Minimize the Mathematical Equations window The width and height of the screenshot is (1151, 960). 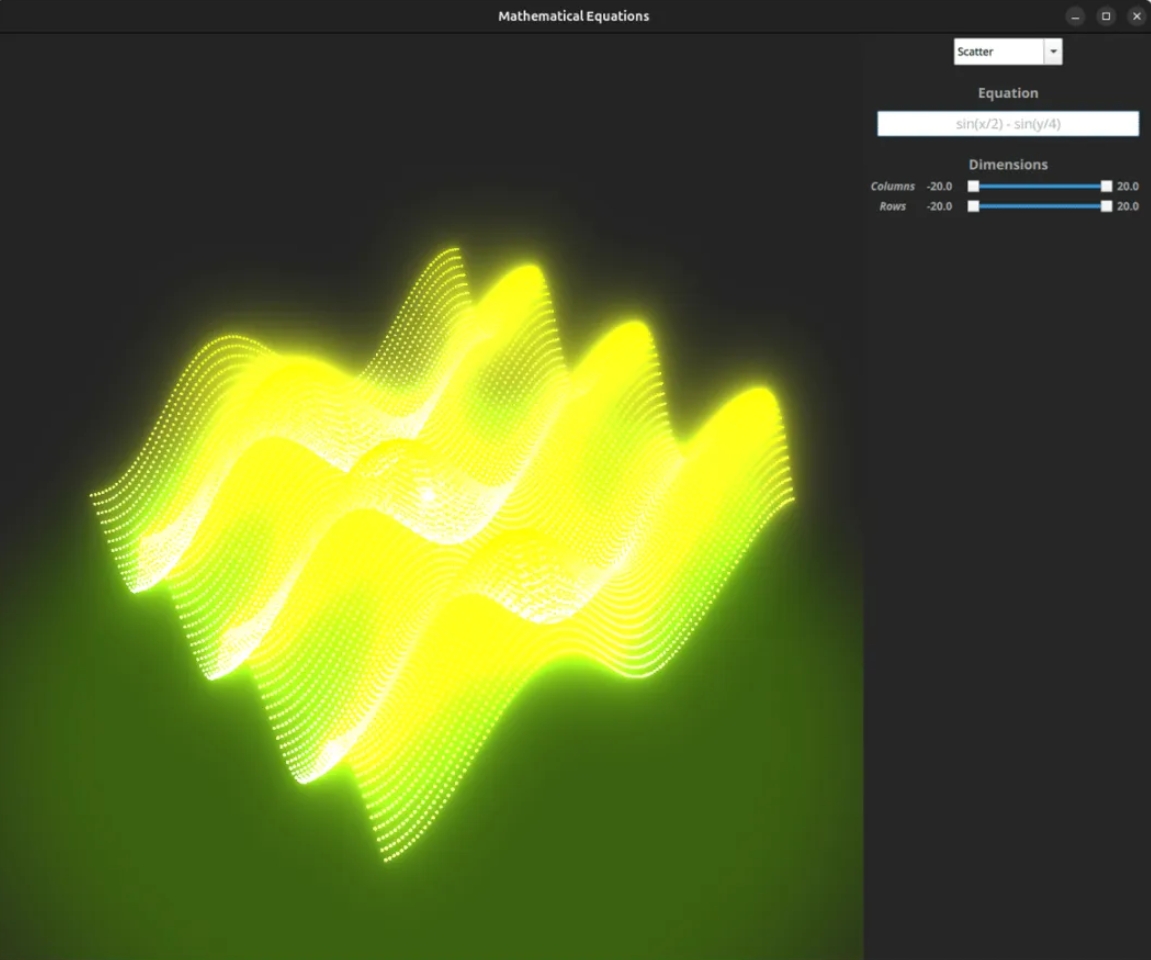pyautogui.click(x=1075, y=16)
